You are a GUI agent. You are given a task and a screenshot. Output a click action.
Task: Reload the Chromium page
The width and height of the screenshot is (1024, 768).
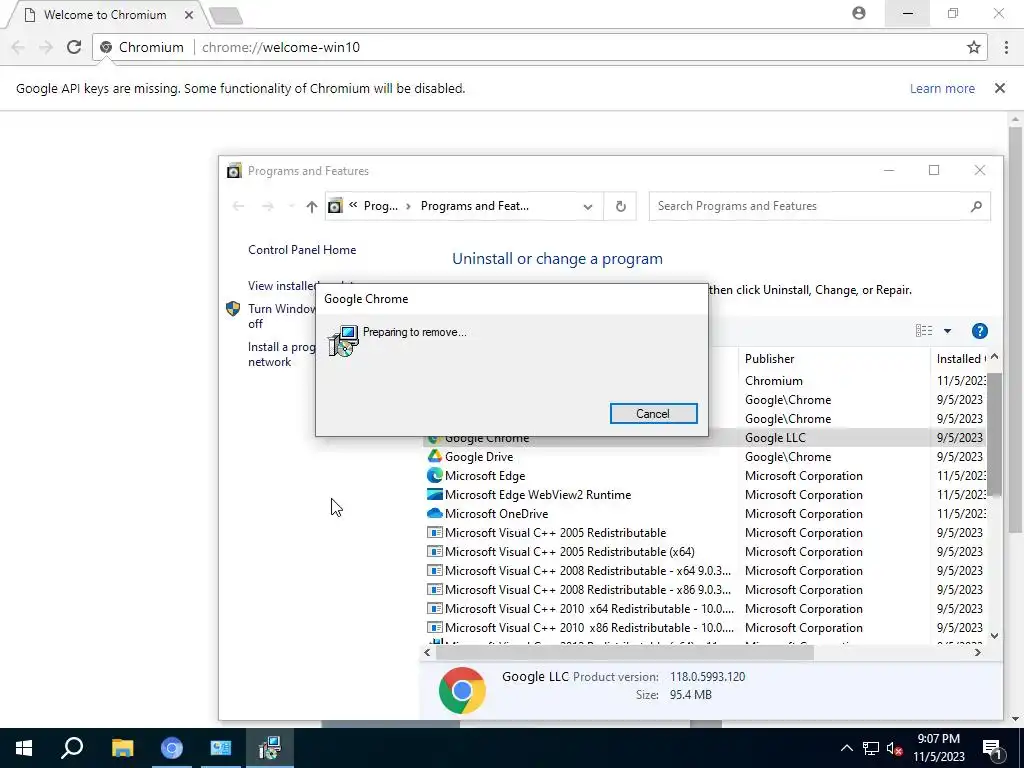(74, 47)
